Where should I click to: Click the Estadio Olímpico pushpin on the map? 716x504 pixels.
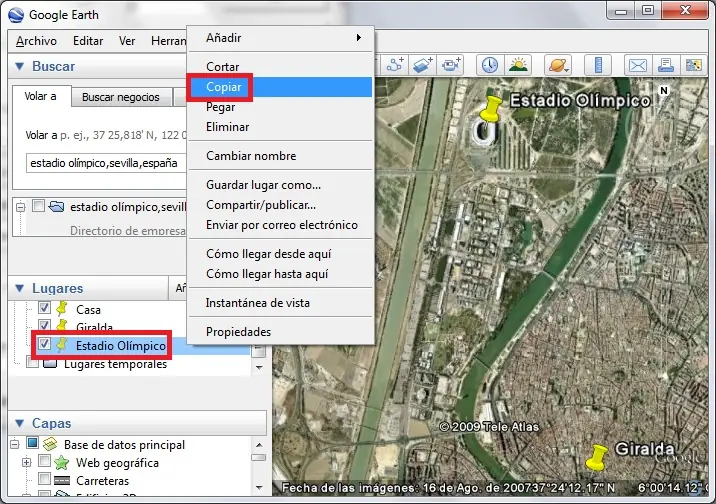[x=491, y=109]
